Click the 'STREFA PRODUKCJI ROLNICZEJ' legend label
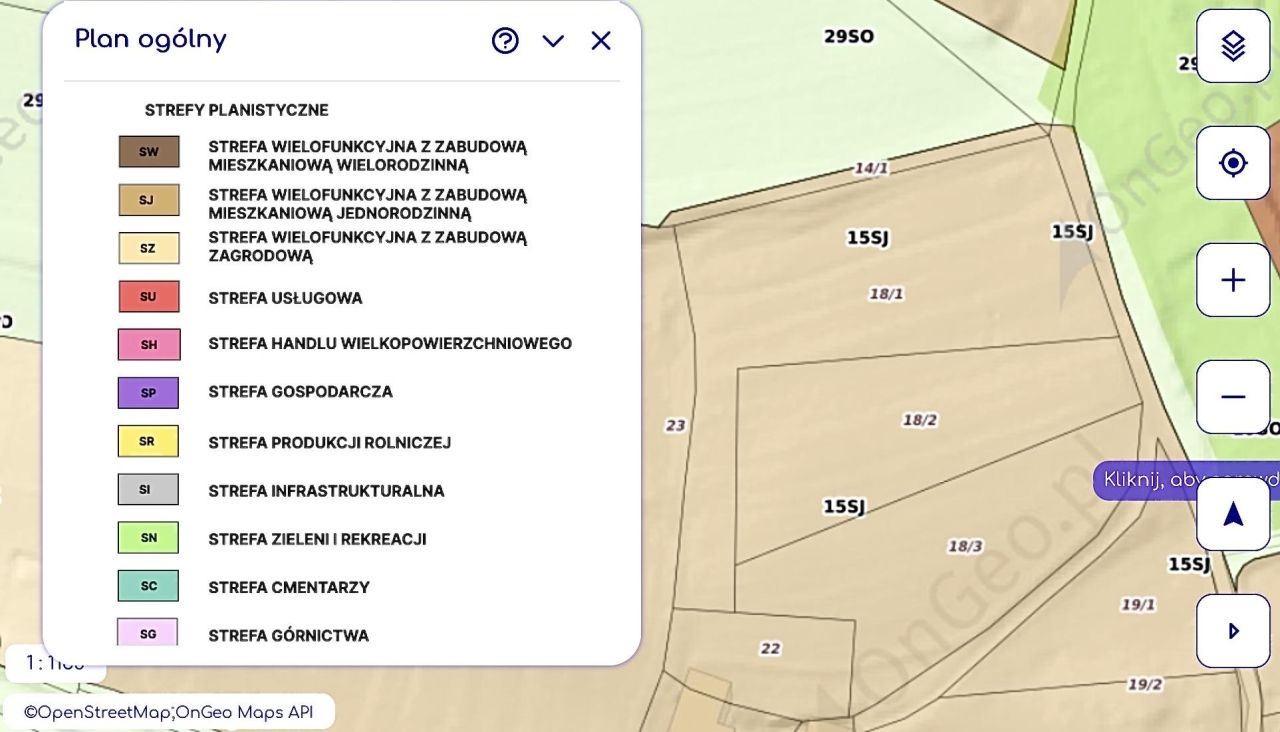The image size is (1280, 732). pyautogui.click(x=330, y=442)
